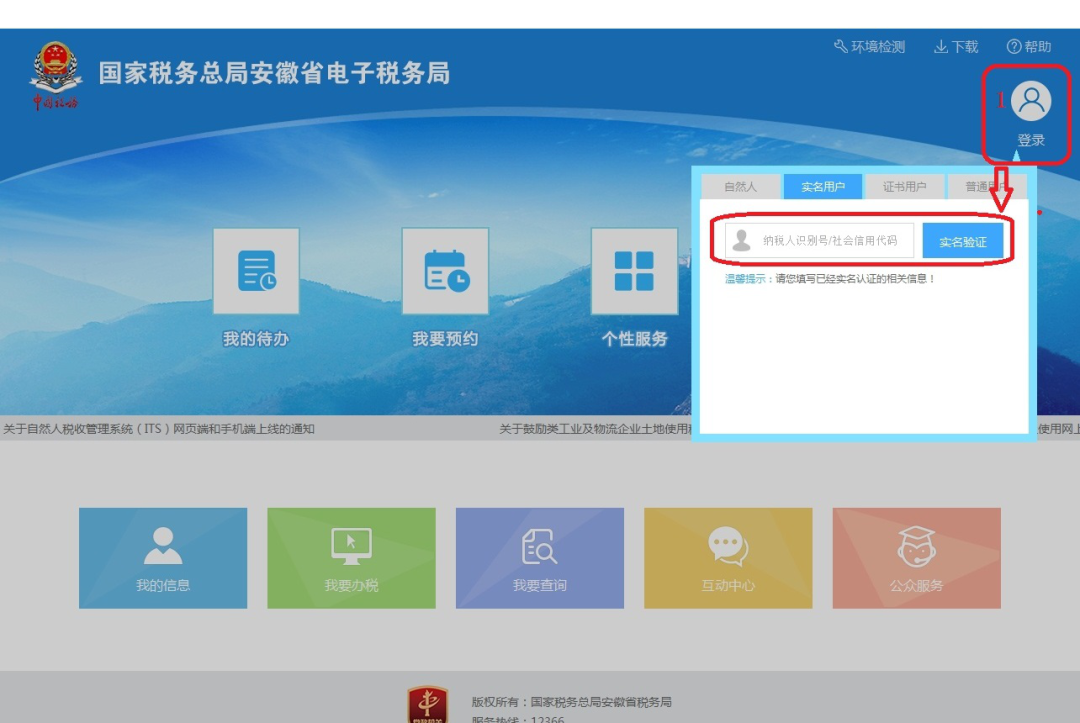Screen dimensions: 1080x723
Task: Click the national tax emblem logo
Action: click(56, 74)
